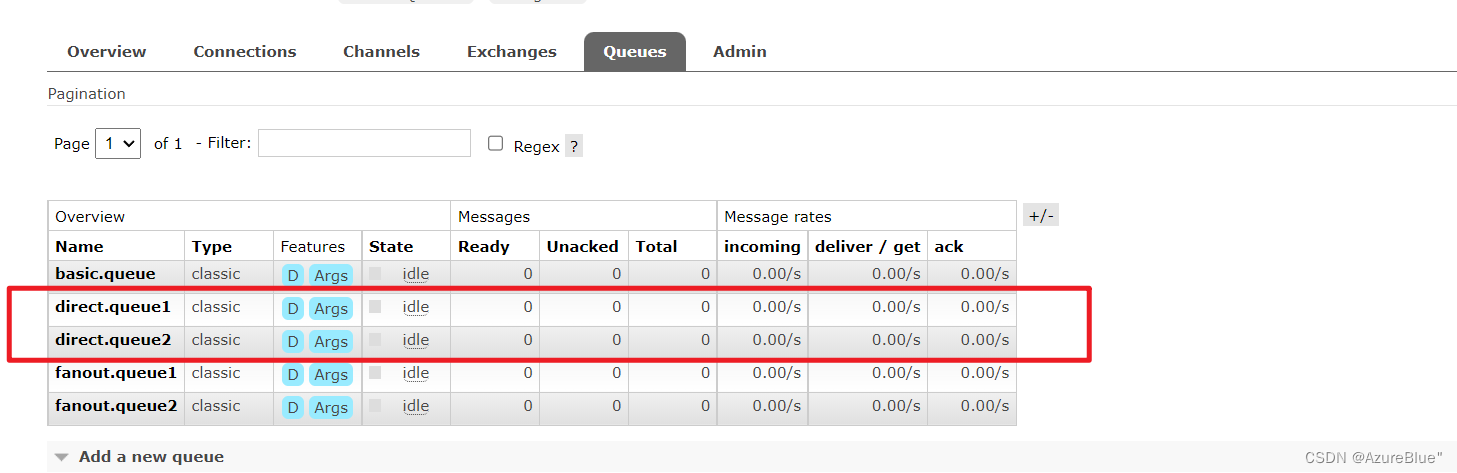Click the incoming 0.00/s rate for direct.queue1

click(777, 307)
